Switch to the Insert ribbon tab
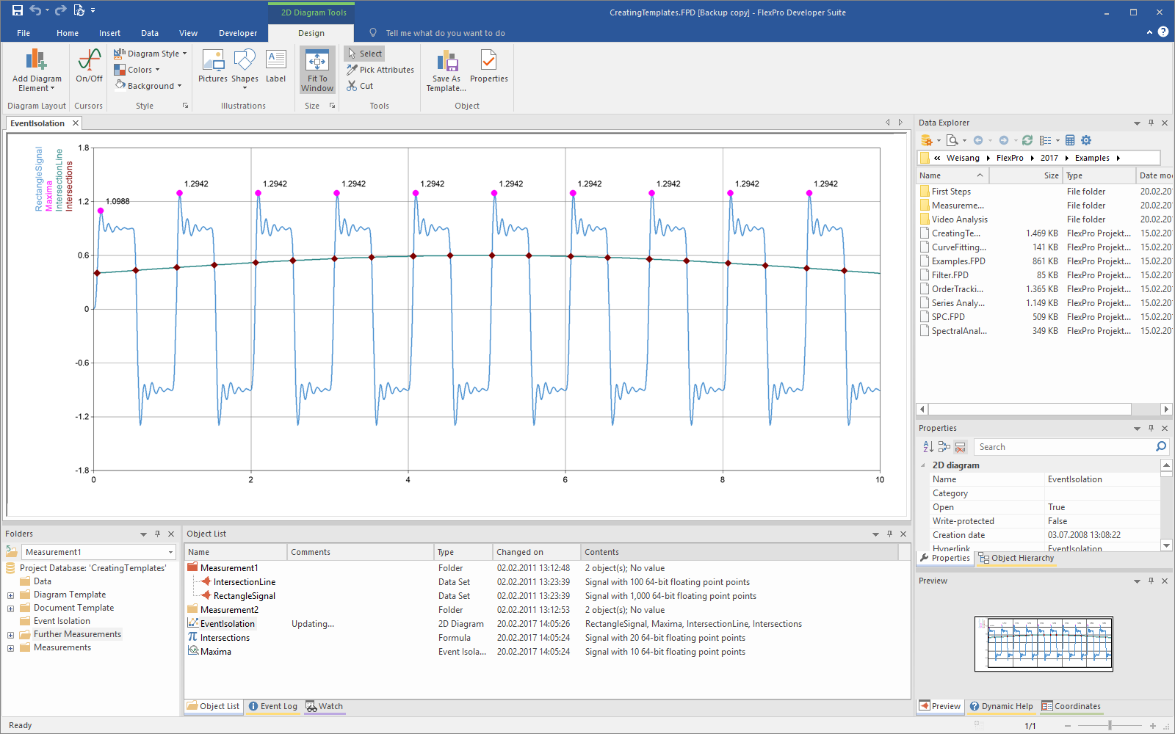Screen dimensions: 1175x734 point(109,33)
